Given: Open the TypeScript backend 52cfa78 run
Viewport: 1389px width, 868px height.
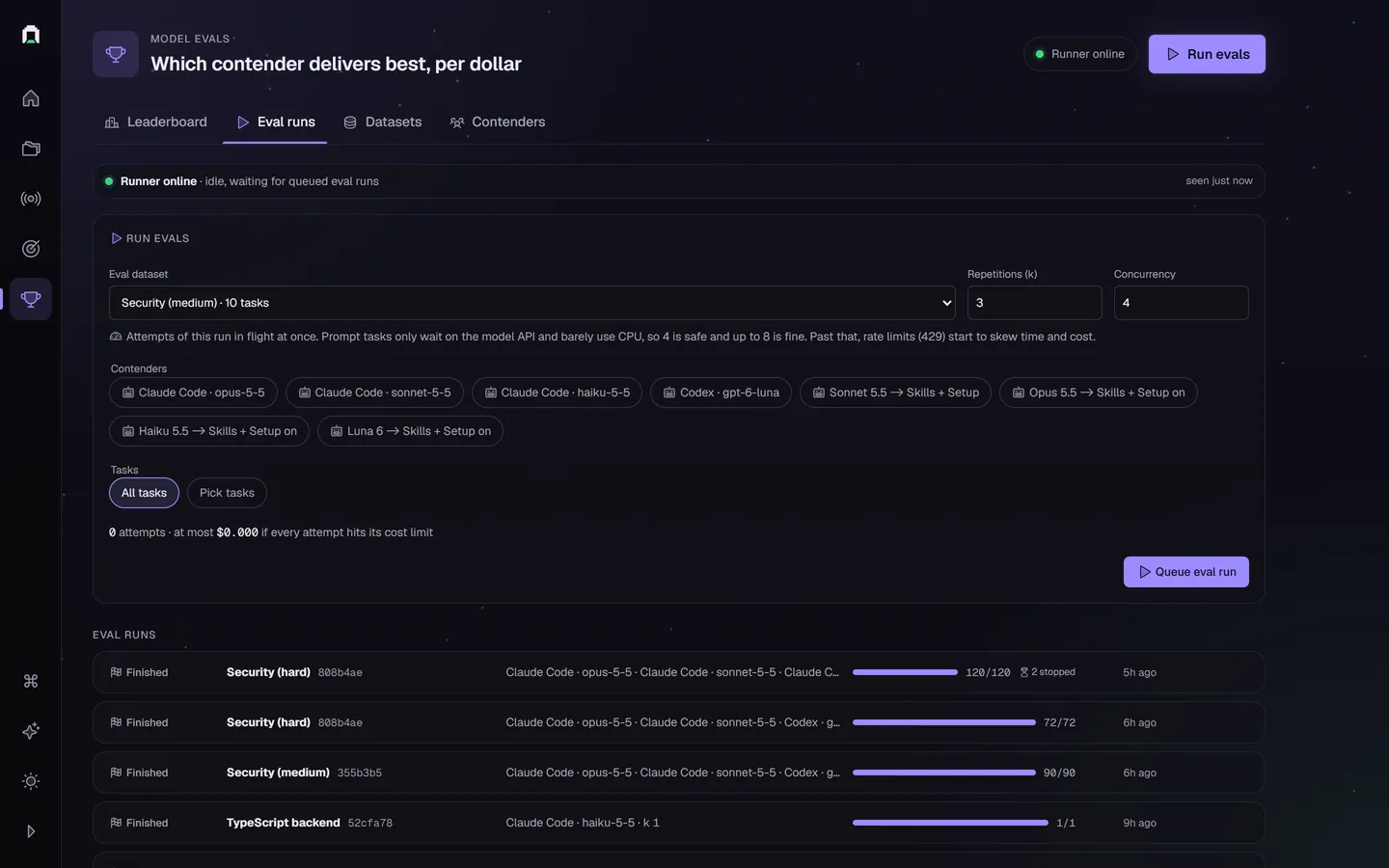Looking at the screenshot, I should [x=679, y=823].
